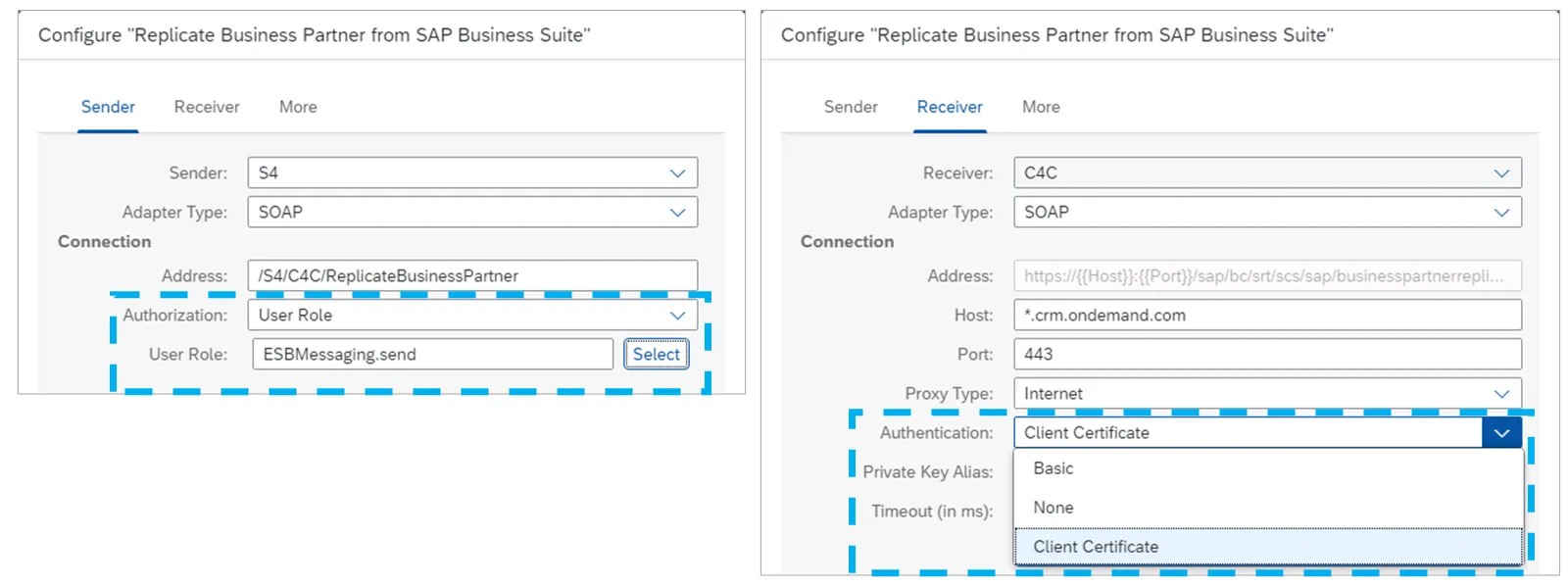Viewport: 1568px width, 587px height.
Task: Click the Host field containing *.crm.ondemand.com
Action: coord(1266,315)
